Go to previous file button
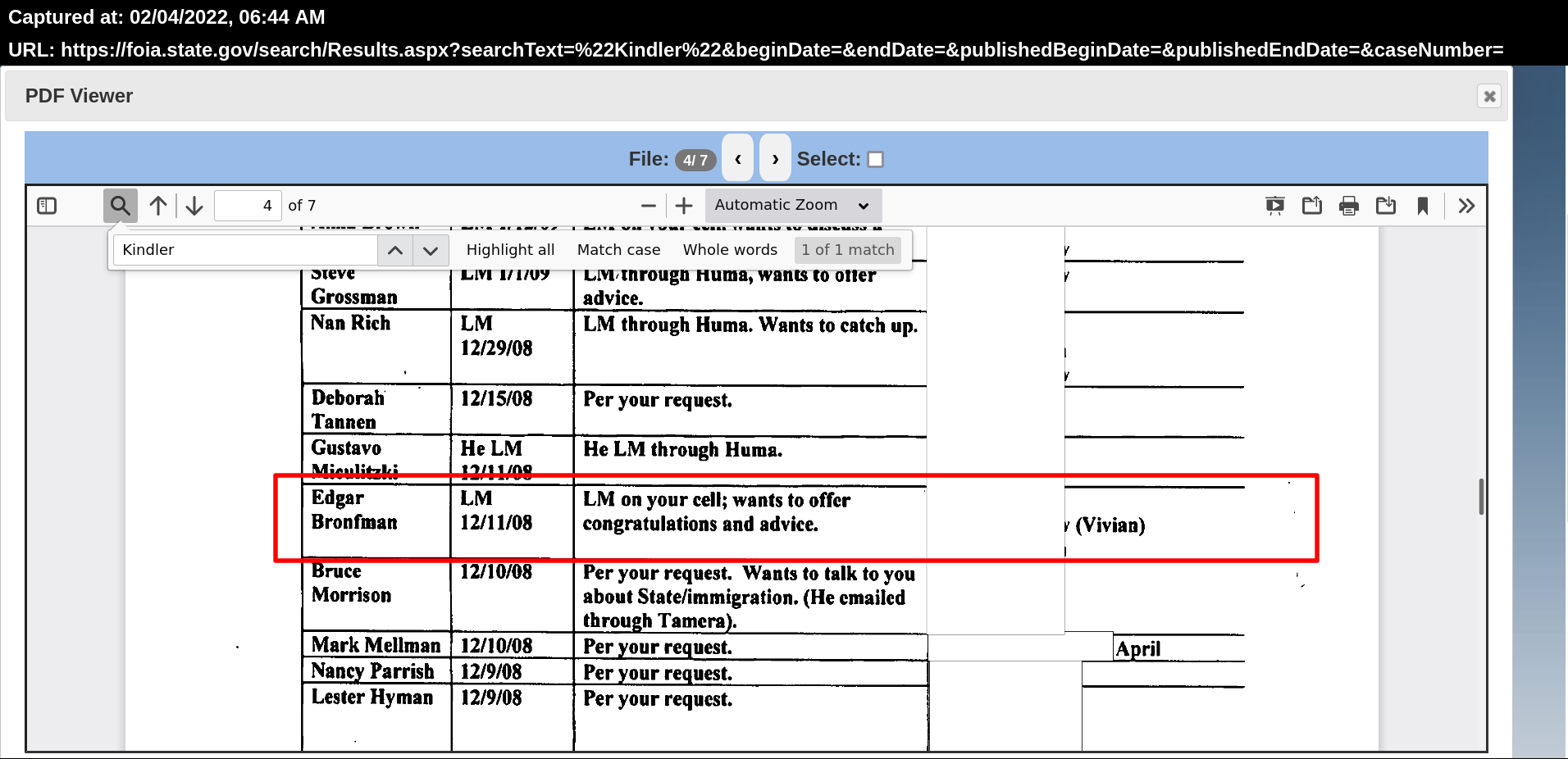Viewport: 1568px width, 759px height. 738,158
